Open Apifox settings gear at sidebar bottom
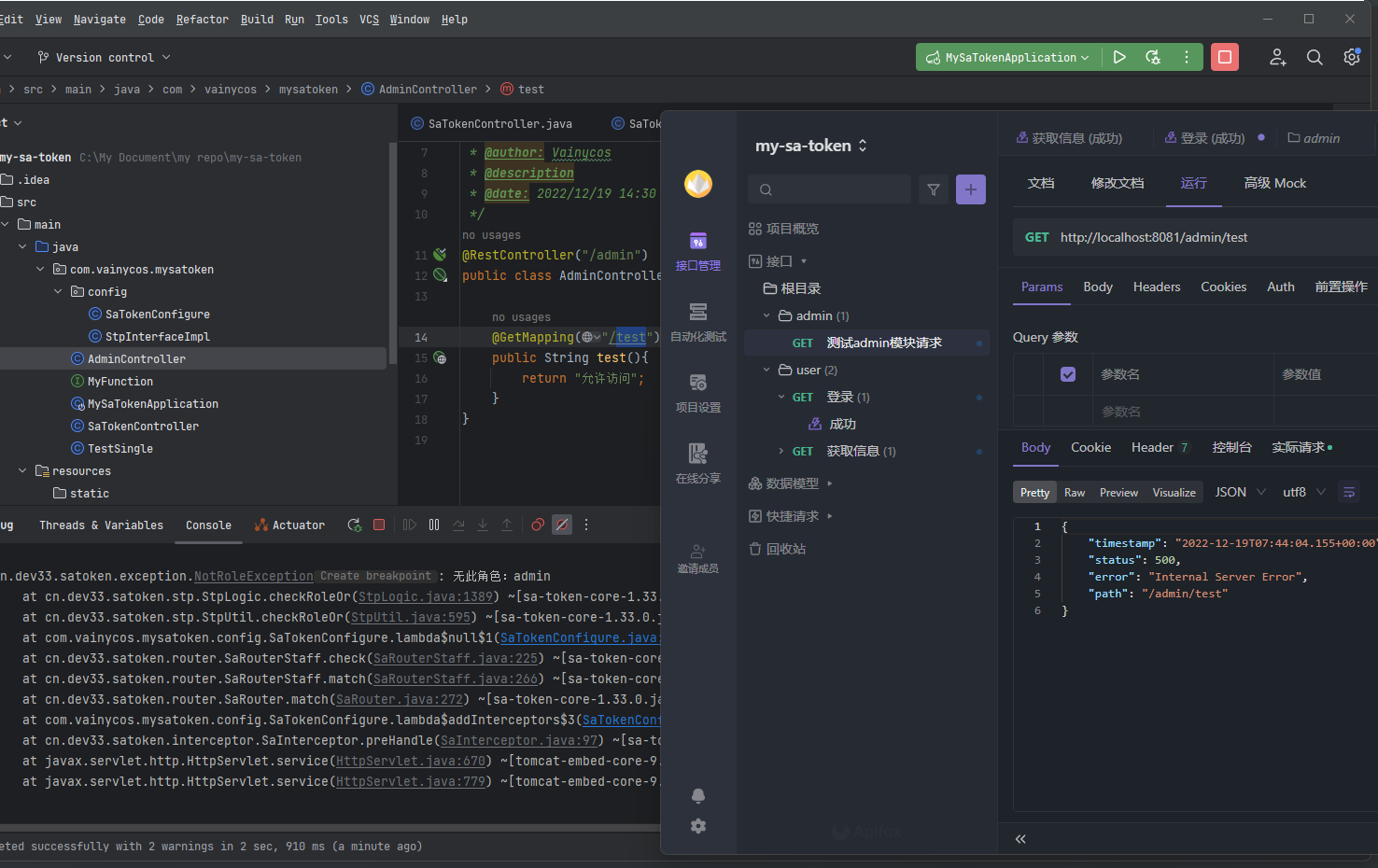The height and width of the screenshot is (868, 1378). coord(698,826)
